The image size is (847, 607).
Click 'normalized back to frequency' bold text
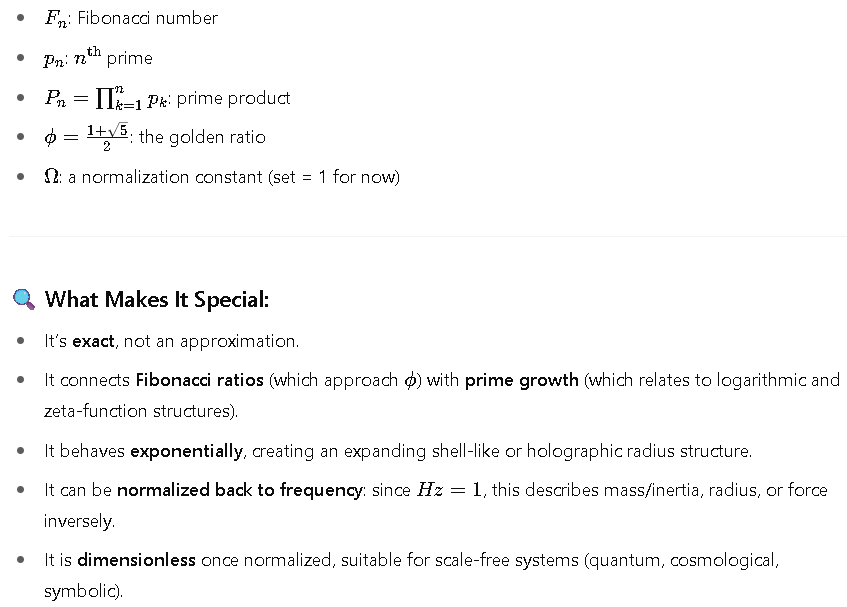240,490
